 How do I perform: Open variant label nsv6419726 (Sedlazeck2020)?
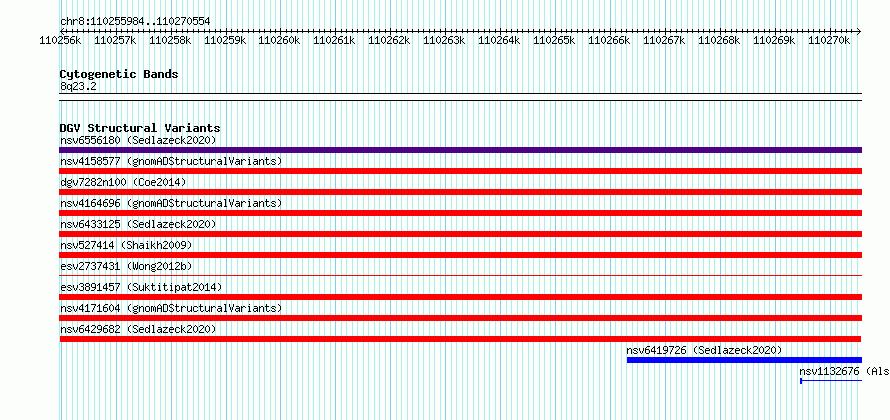coord(704,350)
